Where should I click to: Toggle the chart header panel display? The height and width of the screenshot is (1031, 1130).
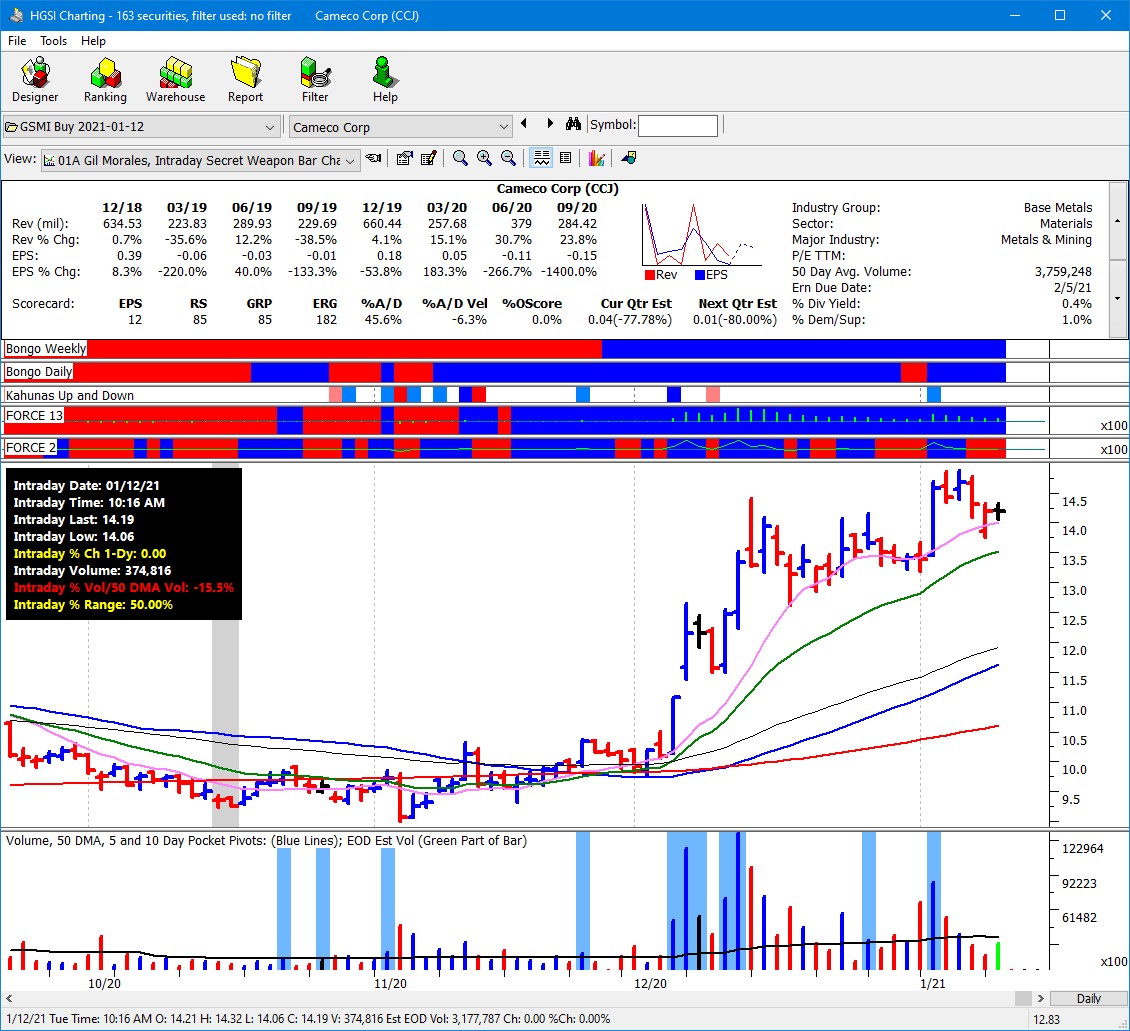coord(541,159)
